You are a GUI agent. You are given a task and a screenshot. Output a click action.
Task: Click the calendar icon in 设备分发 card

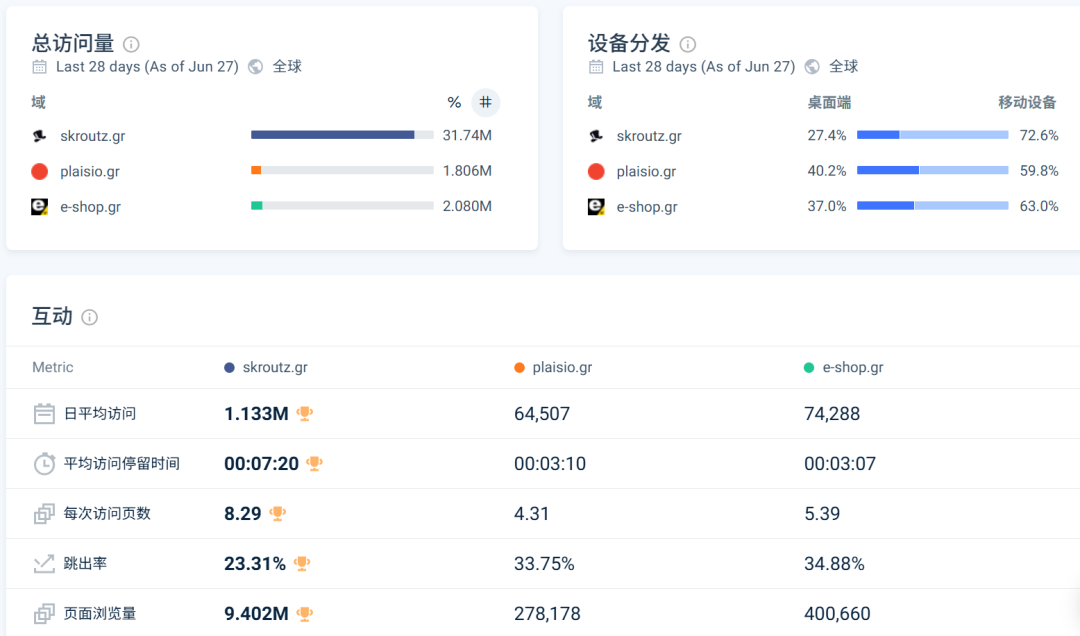596,67
